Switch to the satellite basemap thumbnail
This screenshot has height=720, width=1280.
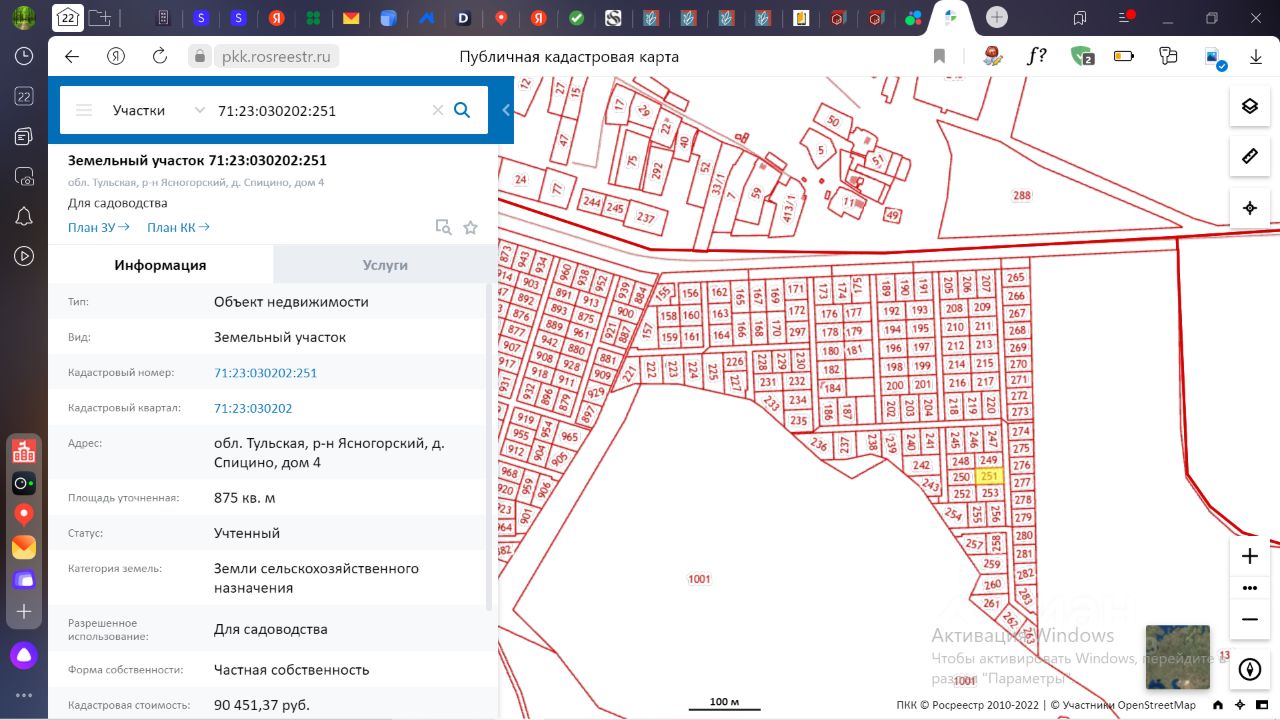1177,657
